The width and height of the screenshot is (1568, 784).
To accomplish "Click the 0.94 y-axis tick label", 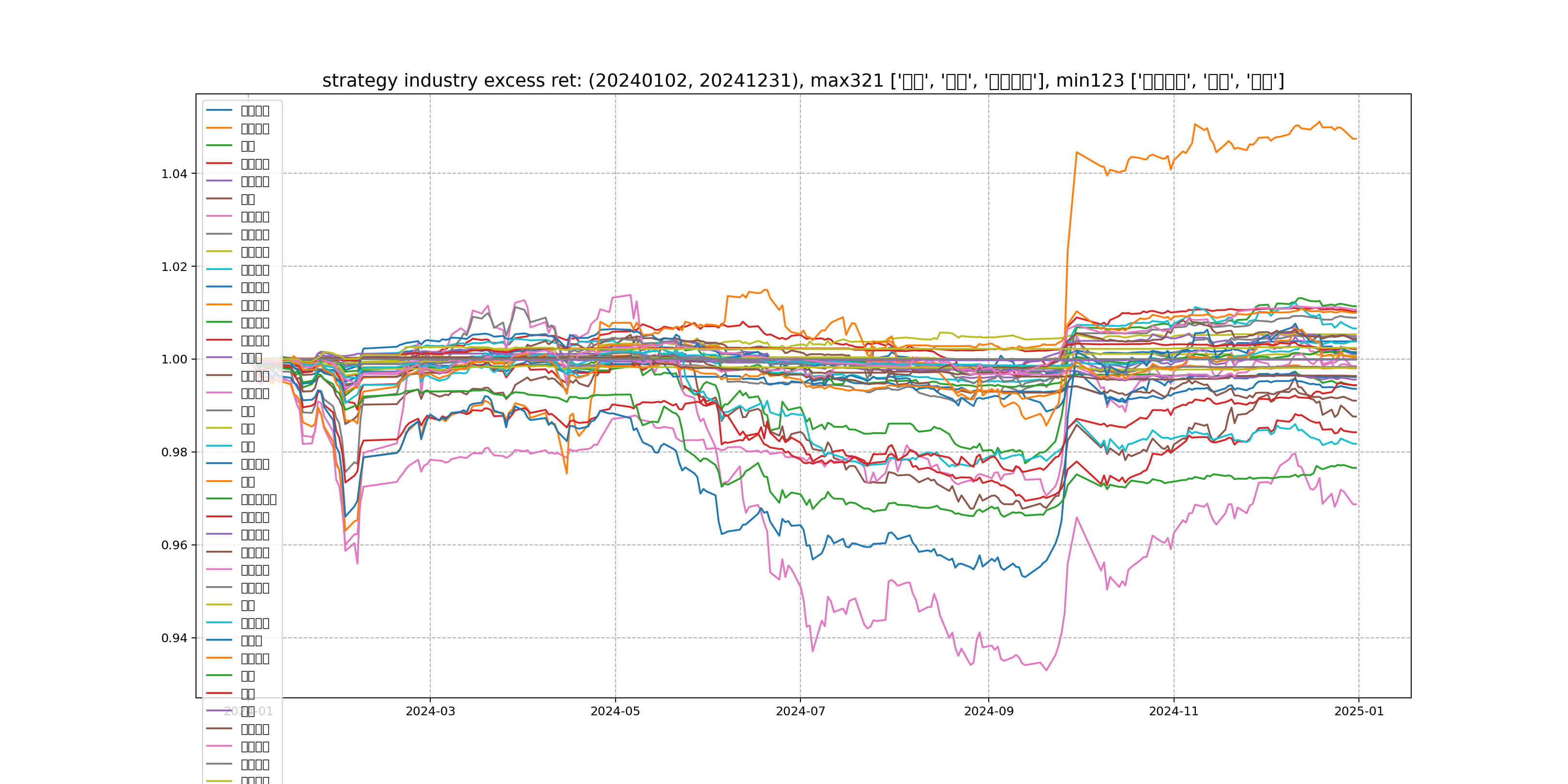I will pyautogui.click(x=174, y=638).
